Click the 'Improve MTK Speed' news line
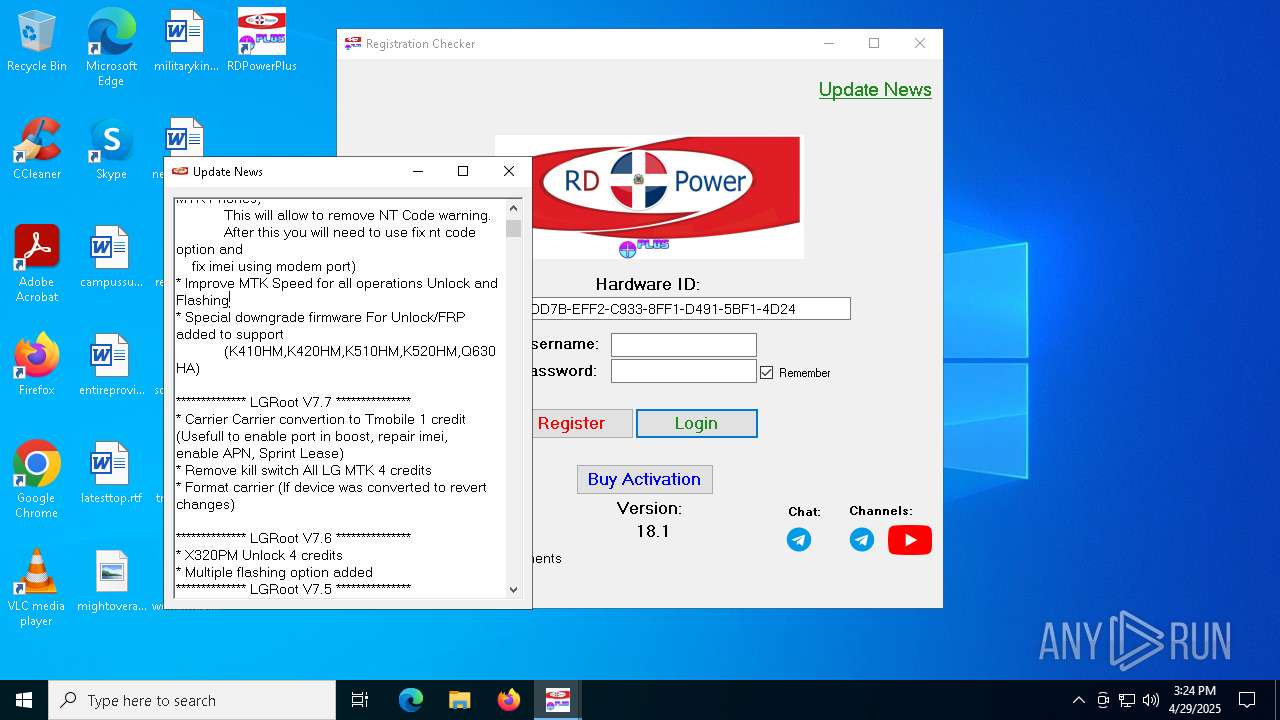 (x=337, y=292)
